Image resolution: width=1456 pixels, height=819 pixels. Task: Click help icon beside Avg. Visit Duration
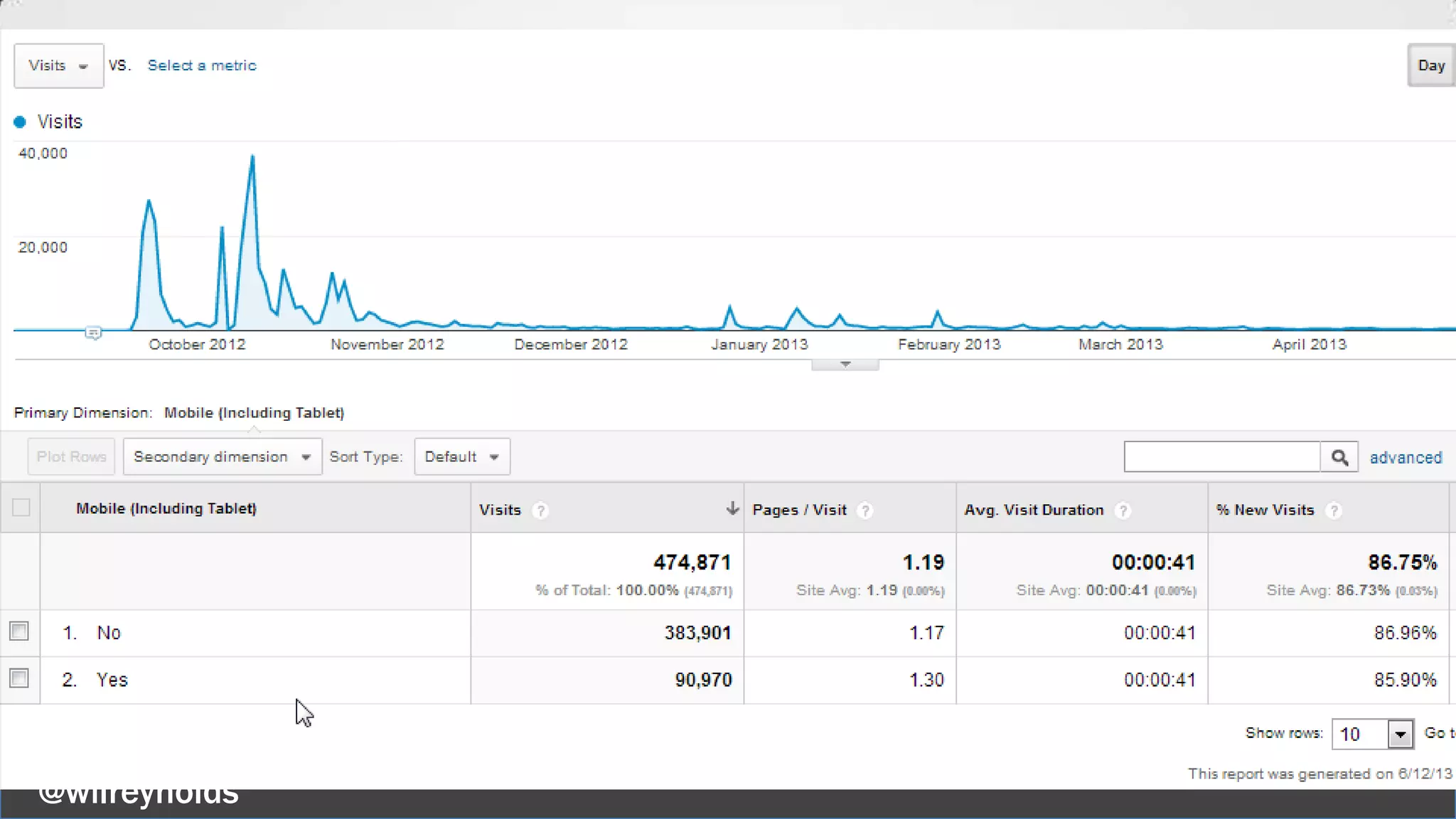[1123, 510]
